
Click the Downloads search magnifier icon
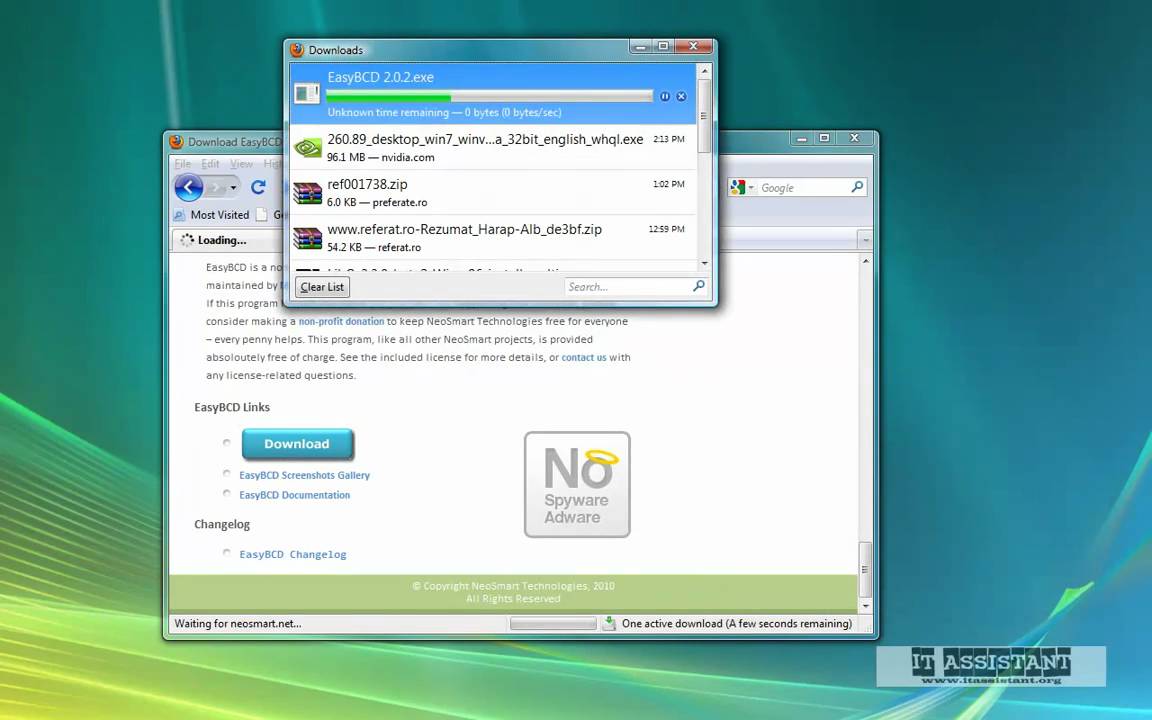tap(699, 286)
